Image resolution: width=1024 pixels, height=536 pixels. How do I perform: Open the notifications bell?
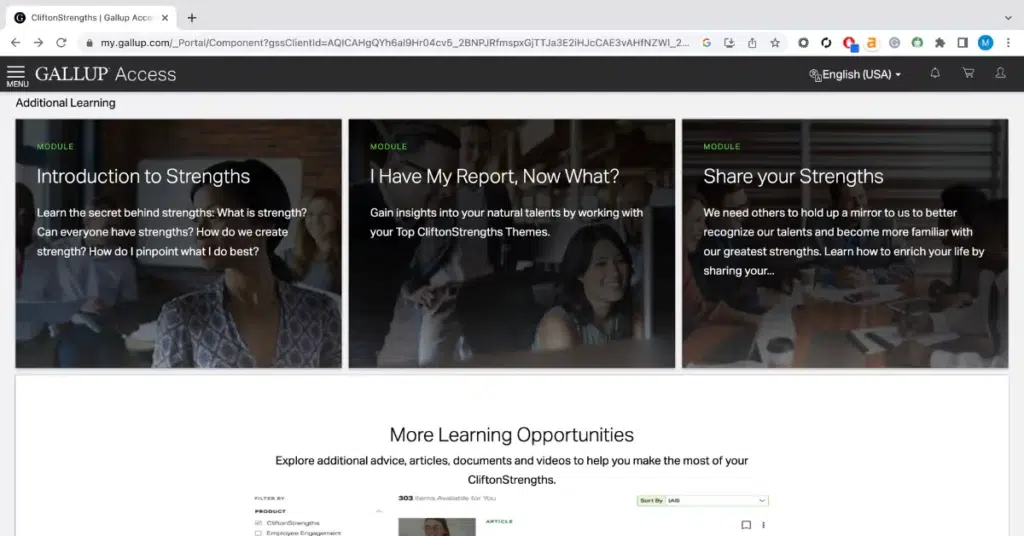pos(935,73)
